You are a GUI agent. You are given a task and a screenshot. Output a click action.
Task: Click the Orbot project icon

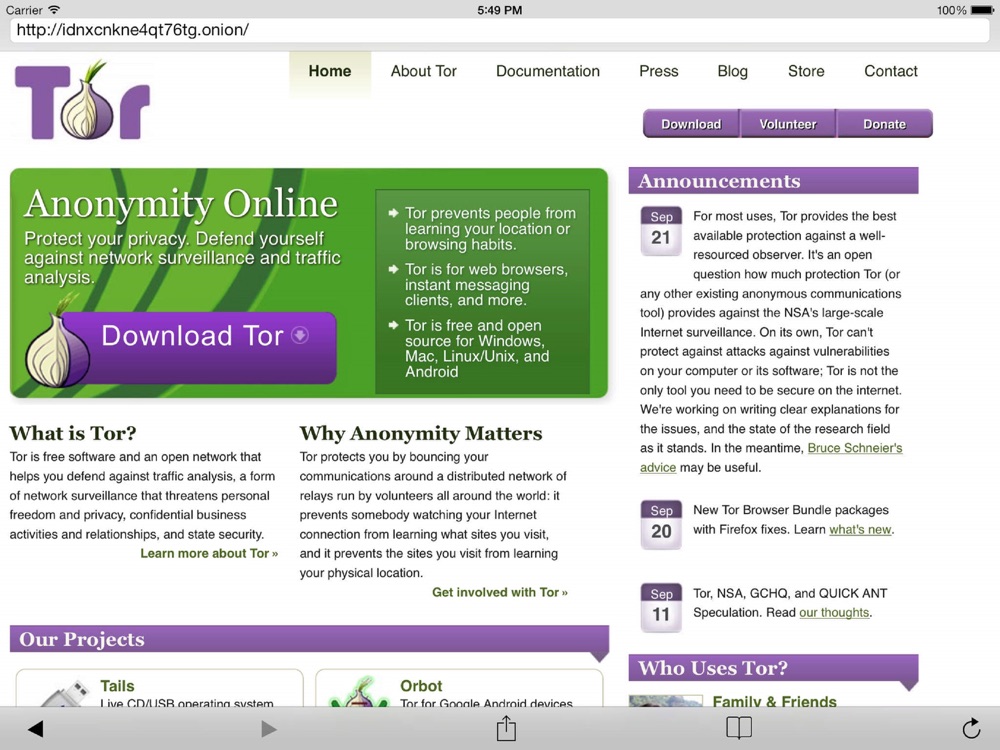coord(360,692)
